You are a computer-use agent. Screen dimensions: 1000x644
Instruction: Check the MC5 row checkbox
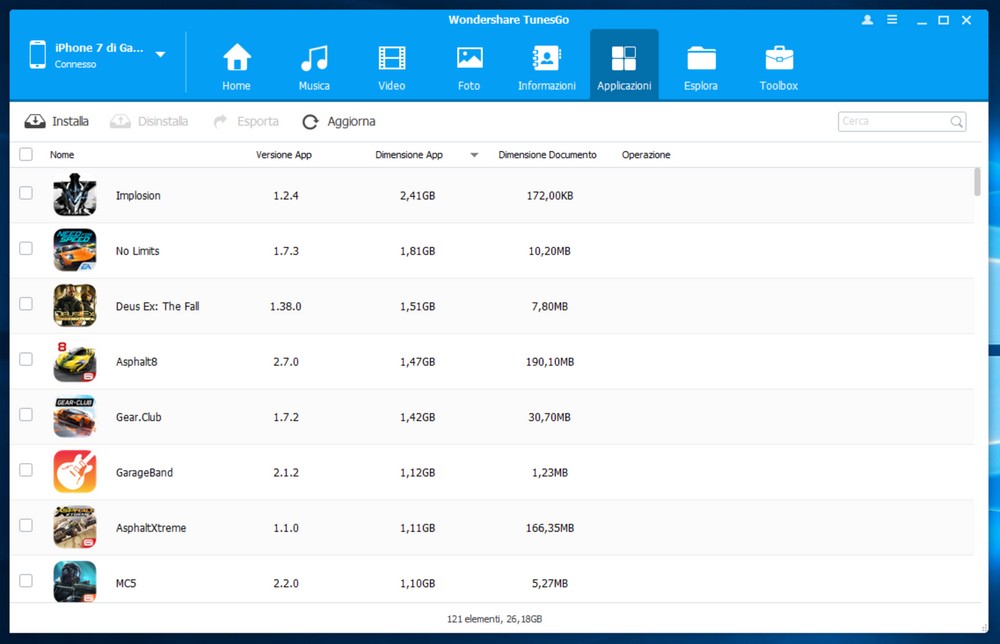click(26, 581)
